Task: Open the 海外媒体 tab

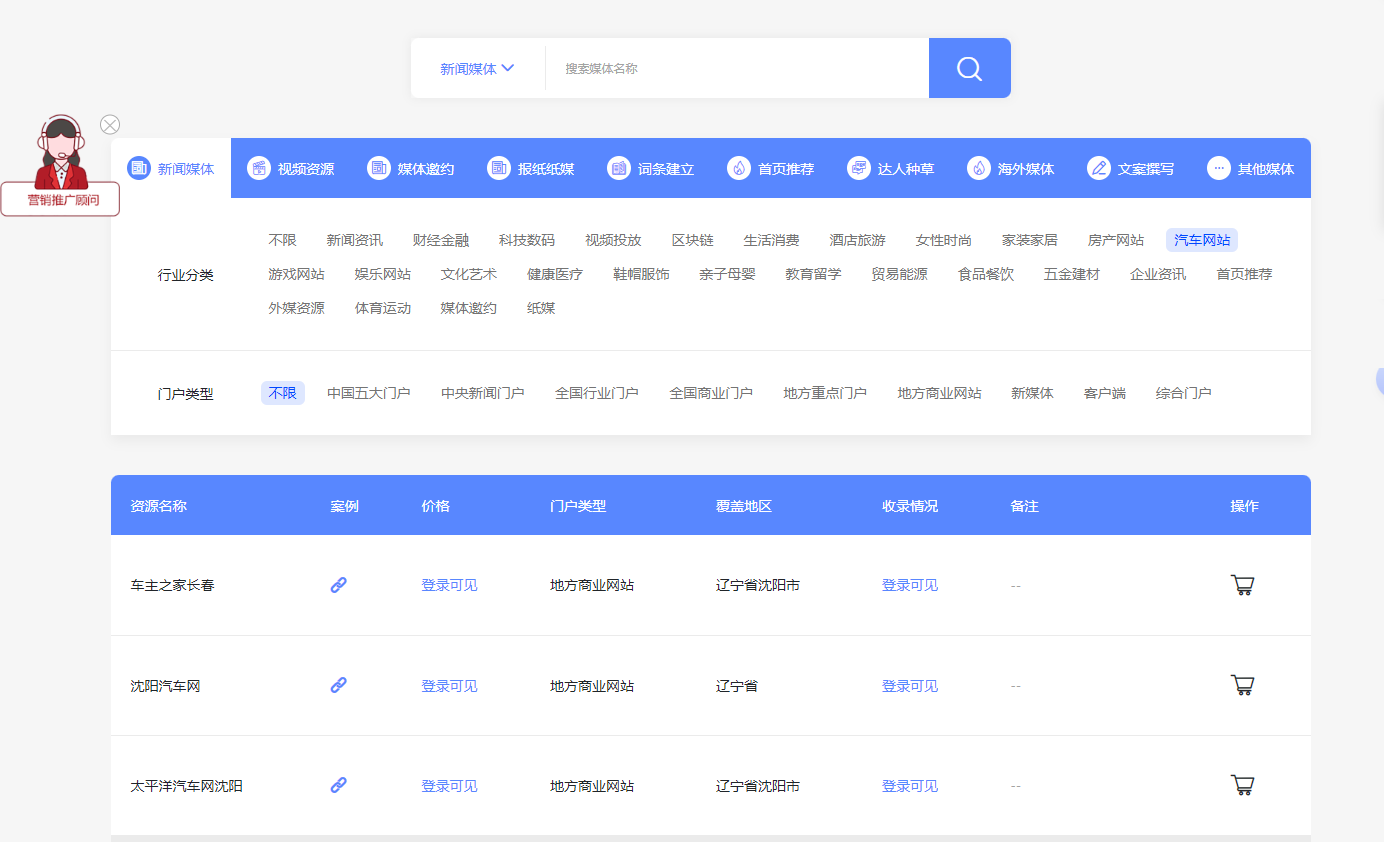Action: (1011, 169)
